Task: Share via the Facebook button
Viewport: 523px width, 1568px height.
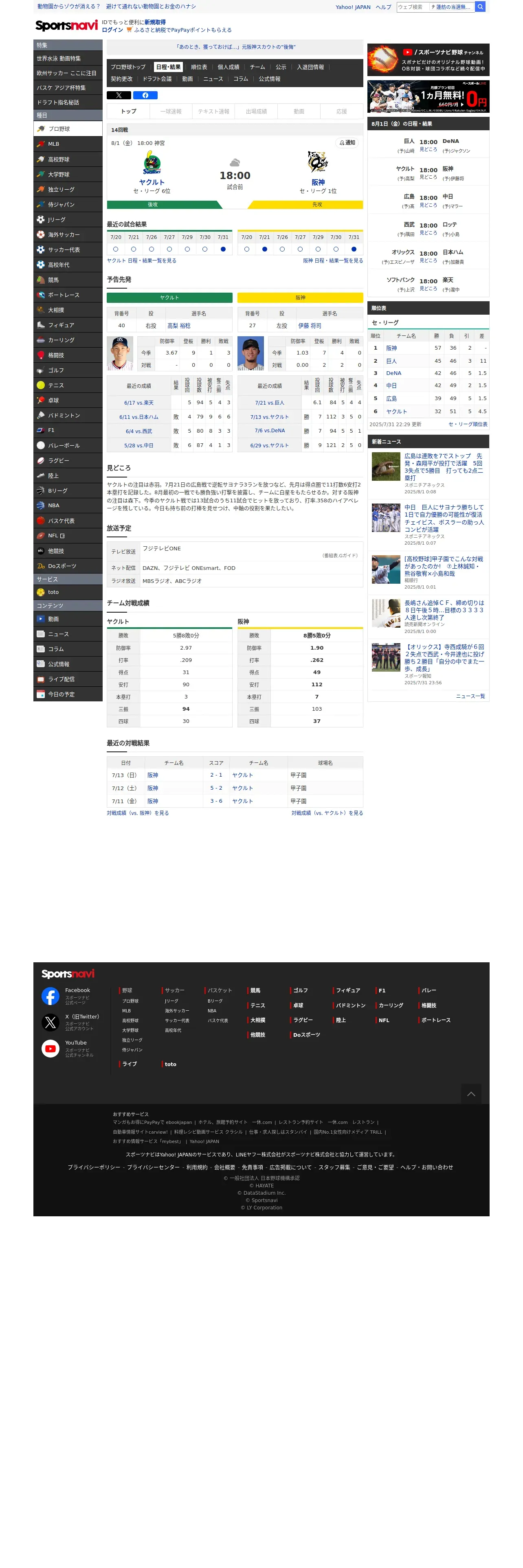Action: 145,95
